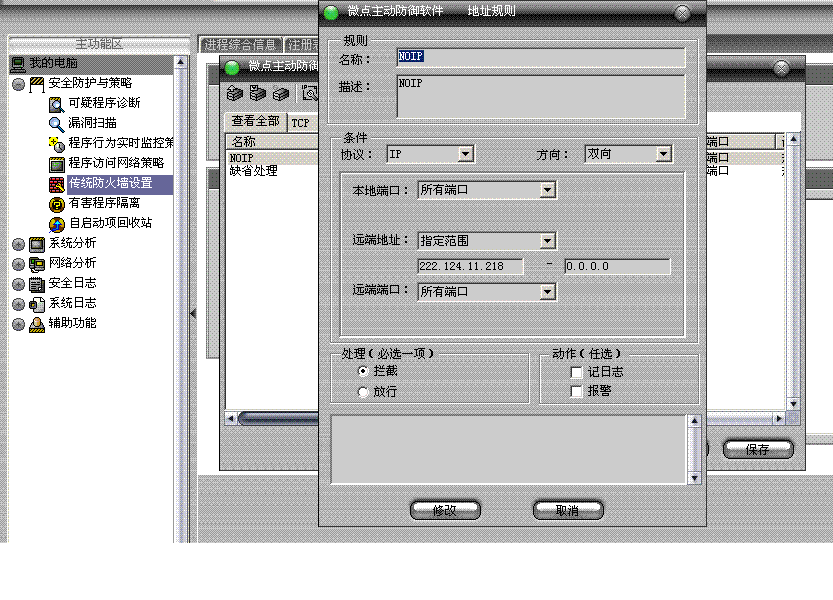Click the 安全防护与策略 striped flag icon
The height and width of the screenshot is (600, 833).
pos(37,84)
